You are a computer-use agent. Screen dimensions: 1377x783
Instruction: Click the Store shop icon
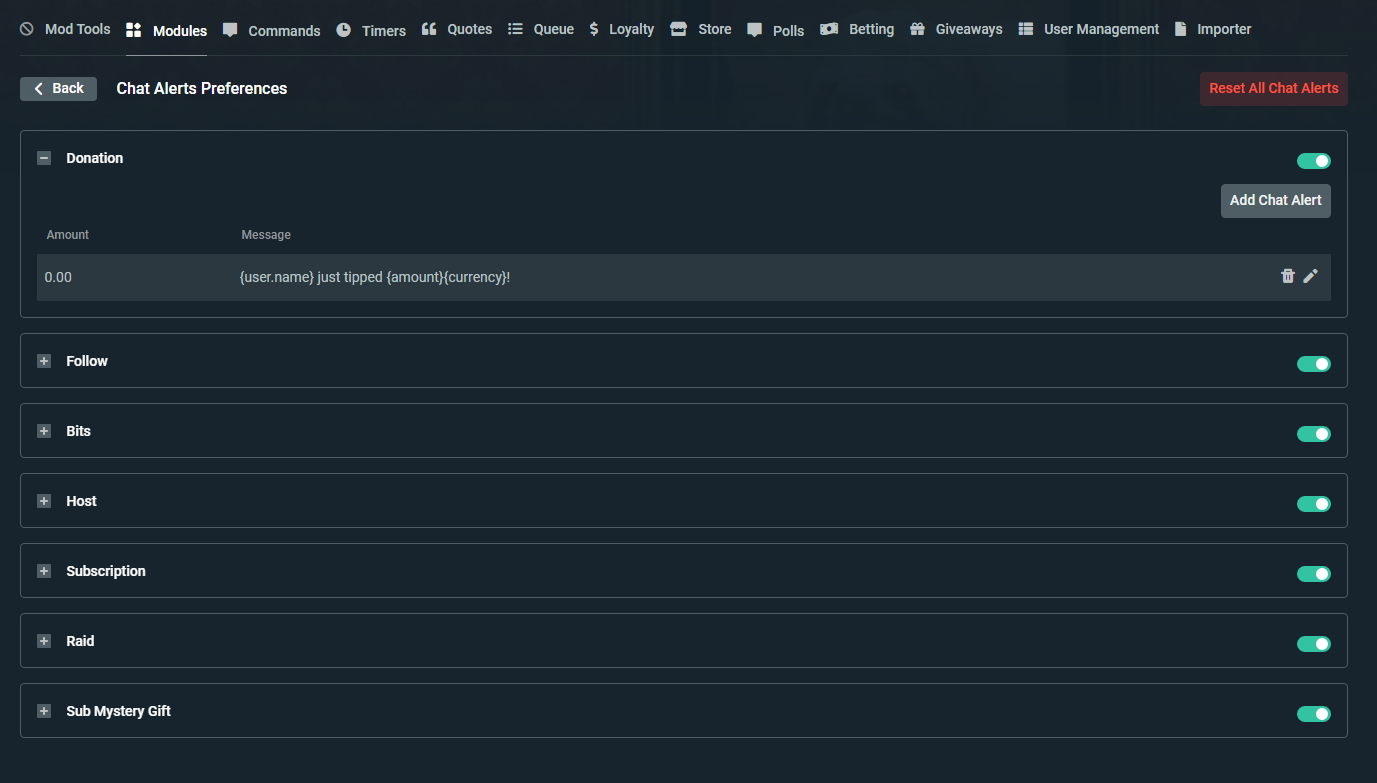point(679,29)
